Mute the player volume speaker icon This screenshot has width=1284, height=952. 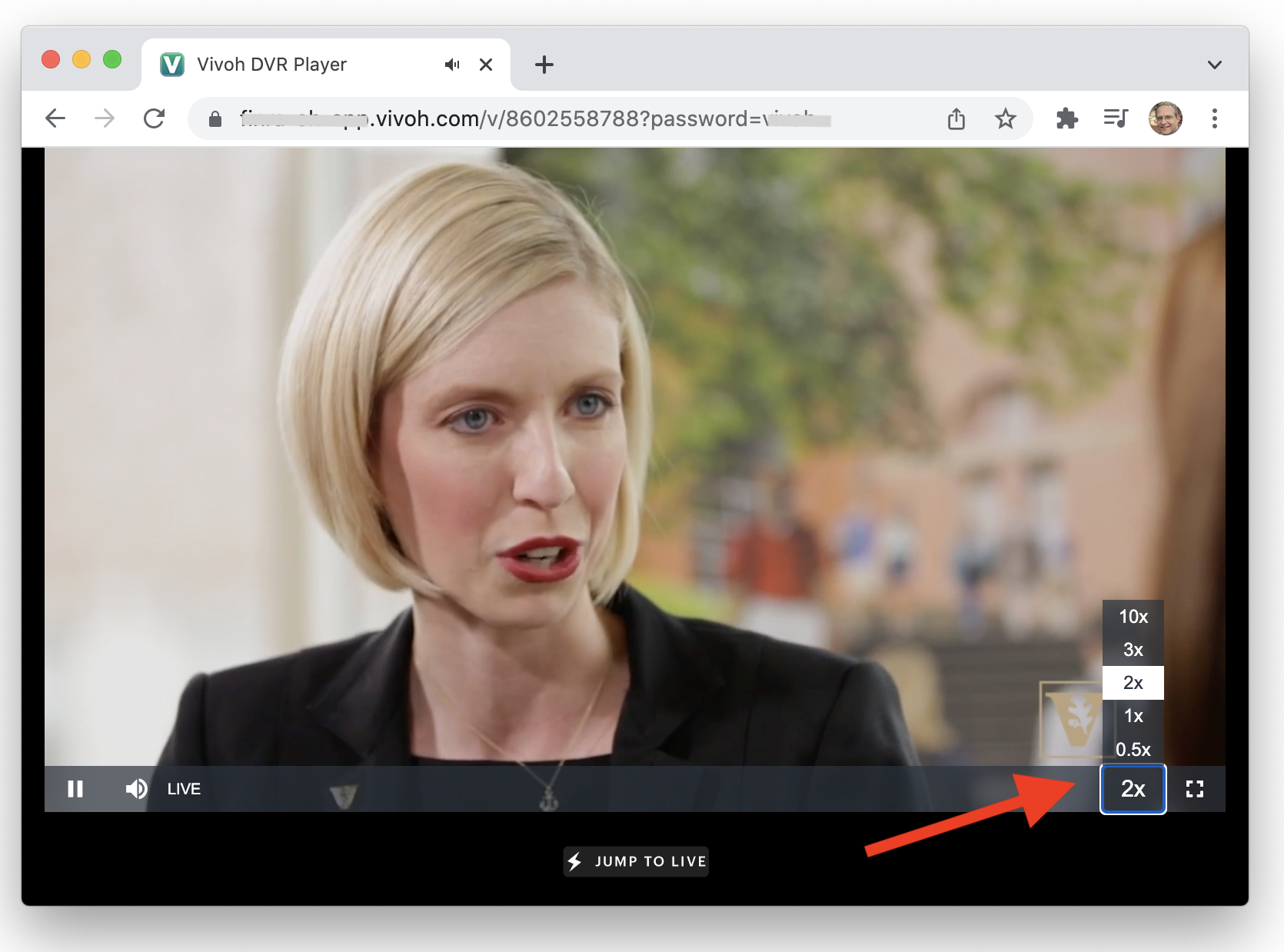click(136, 789)
